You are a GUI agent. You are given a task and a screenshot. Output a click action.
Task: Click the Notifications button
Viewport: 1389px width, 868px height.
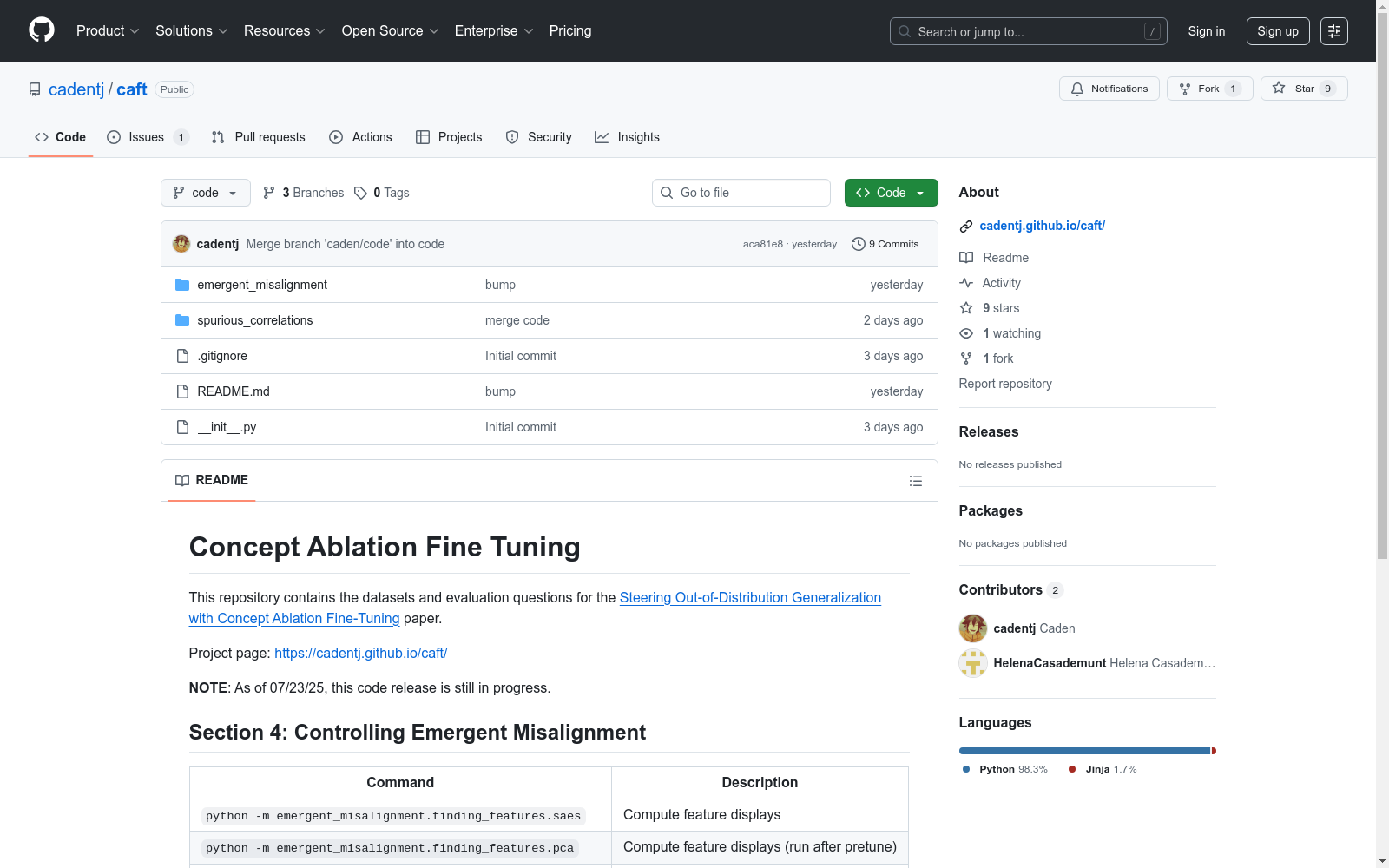pos(1109,89)
